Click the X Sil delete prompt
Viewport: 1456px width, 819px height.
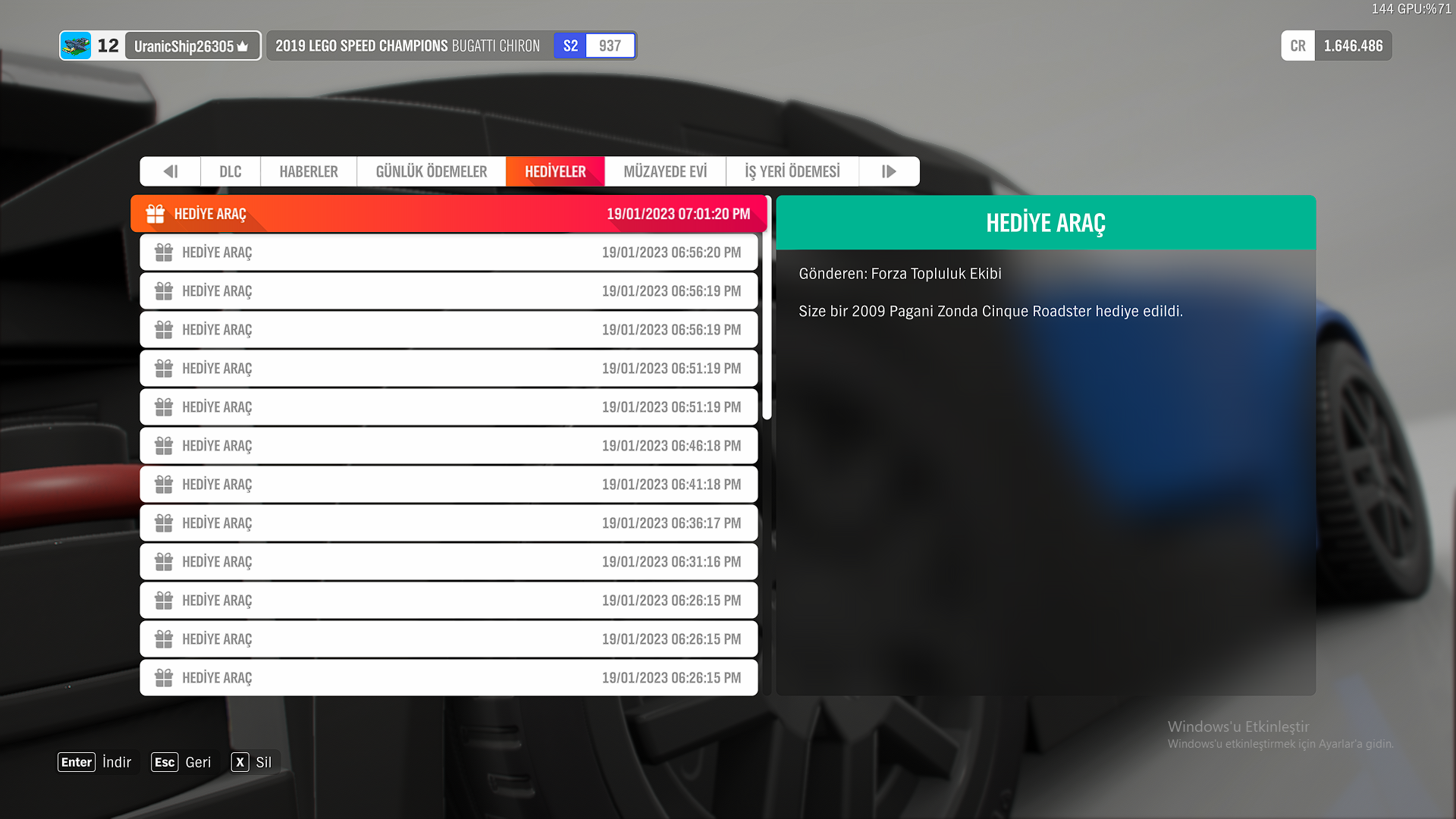point(252,762)
